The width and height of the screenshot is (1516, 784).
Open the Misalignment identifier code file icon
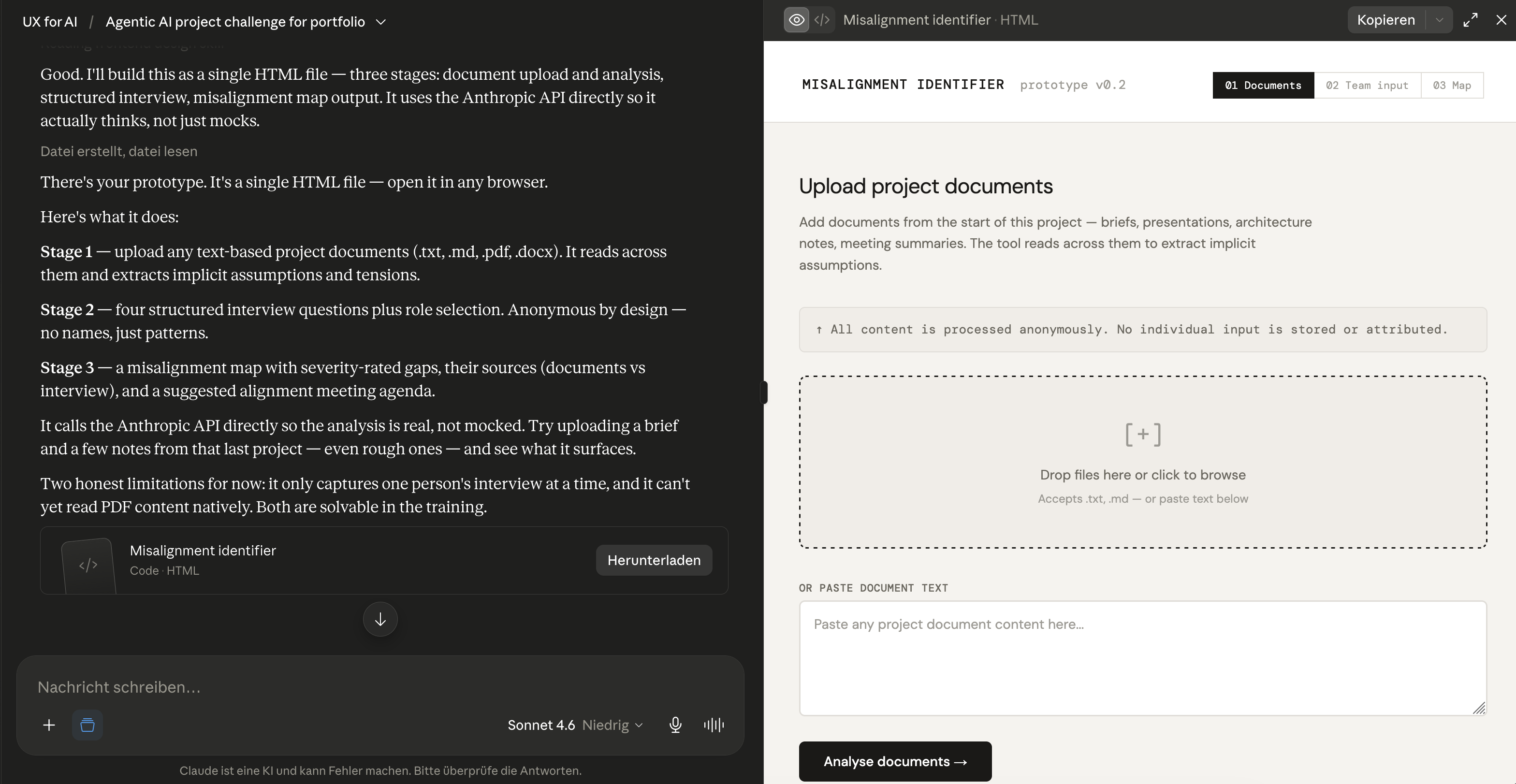click(88, 566)
